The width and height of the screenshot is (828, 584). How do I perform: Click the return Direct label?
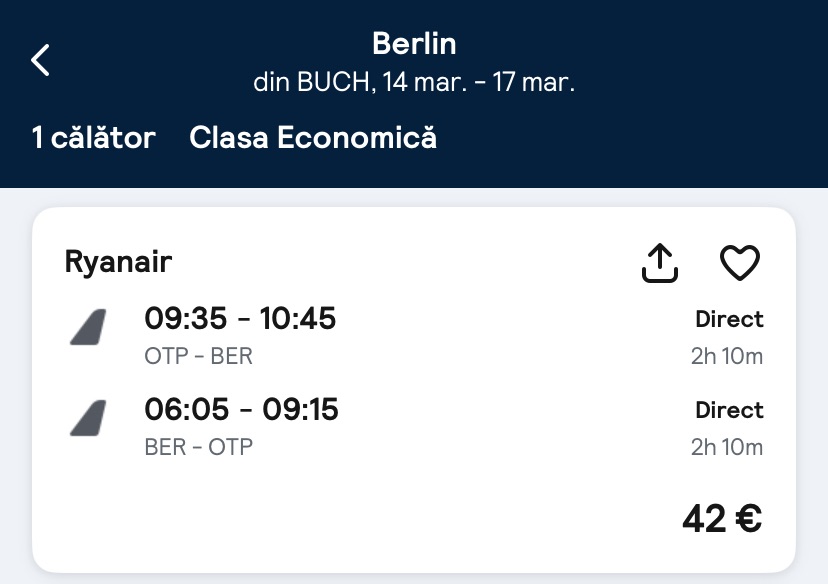click(729, 410)
